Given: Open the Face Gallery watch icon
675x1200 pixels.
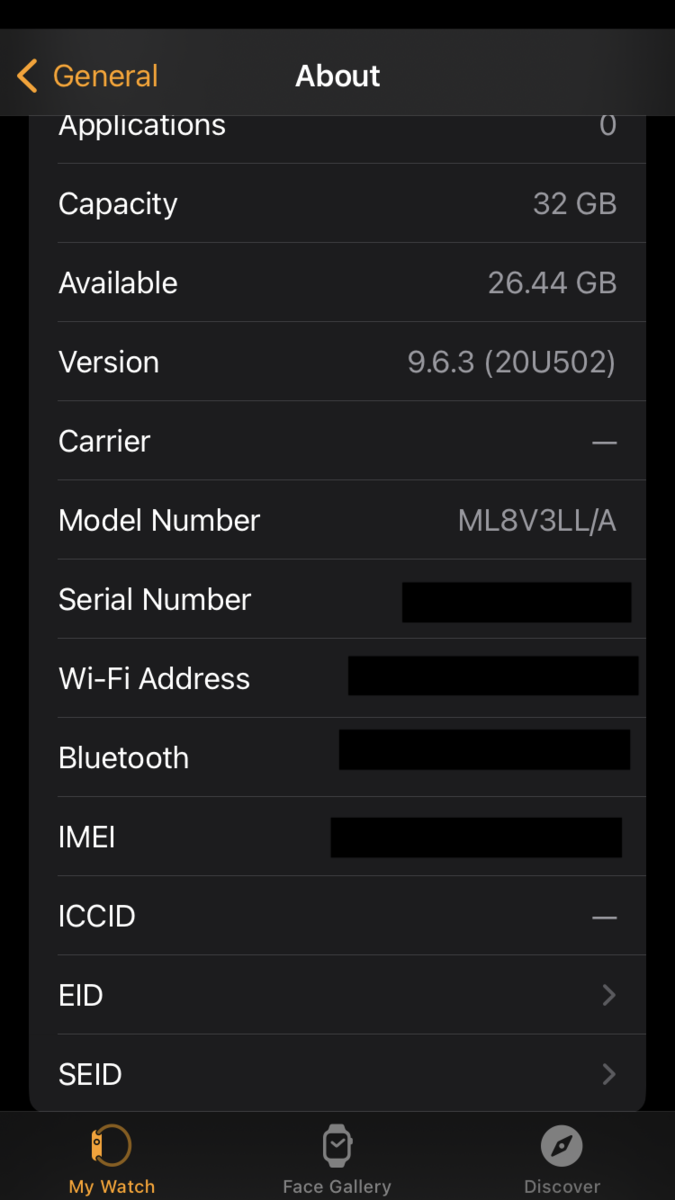Looking at the screenshot, I should coord(337,1145).
